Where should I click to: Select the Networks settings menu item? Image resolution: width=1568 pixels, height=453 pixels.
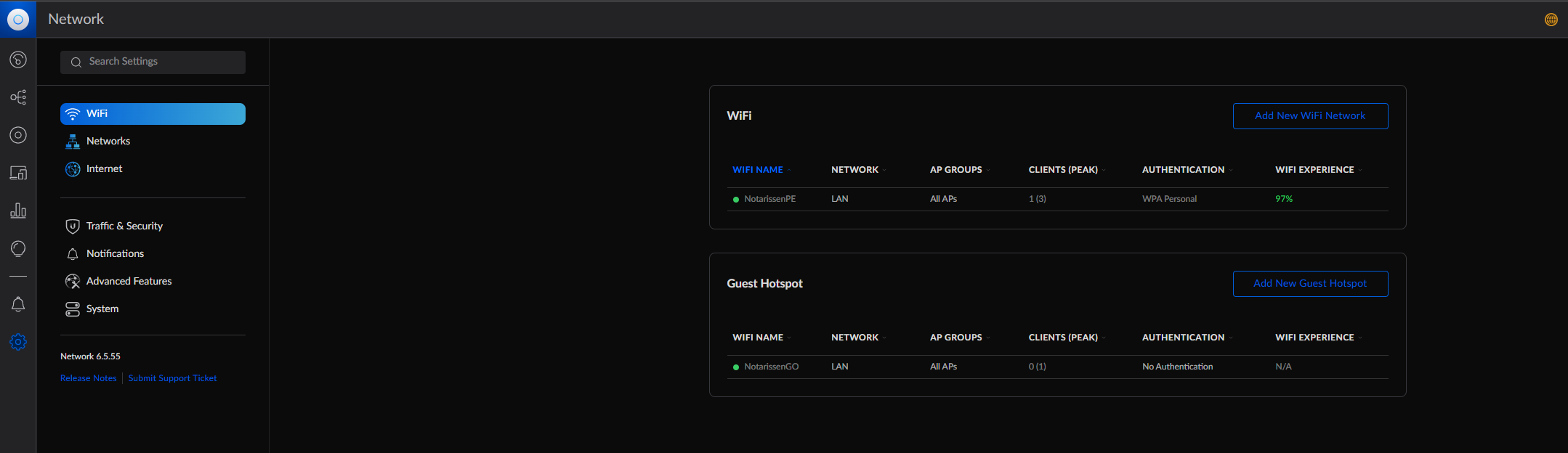[108, 141]
